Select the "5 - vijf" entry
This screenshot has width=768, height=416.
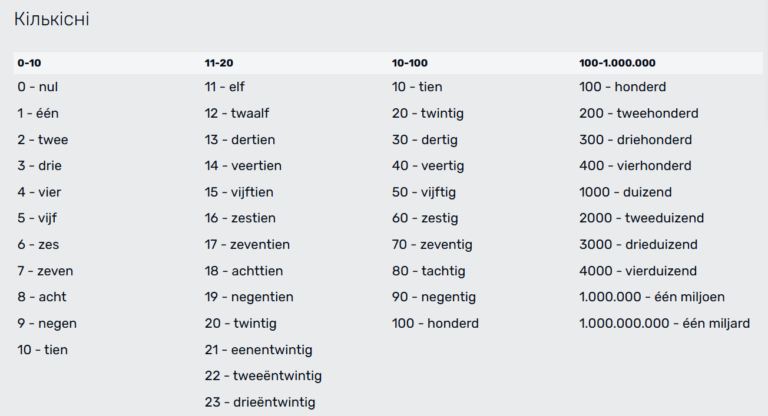tap(39, 218)
